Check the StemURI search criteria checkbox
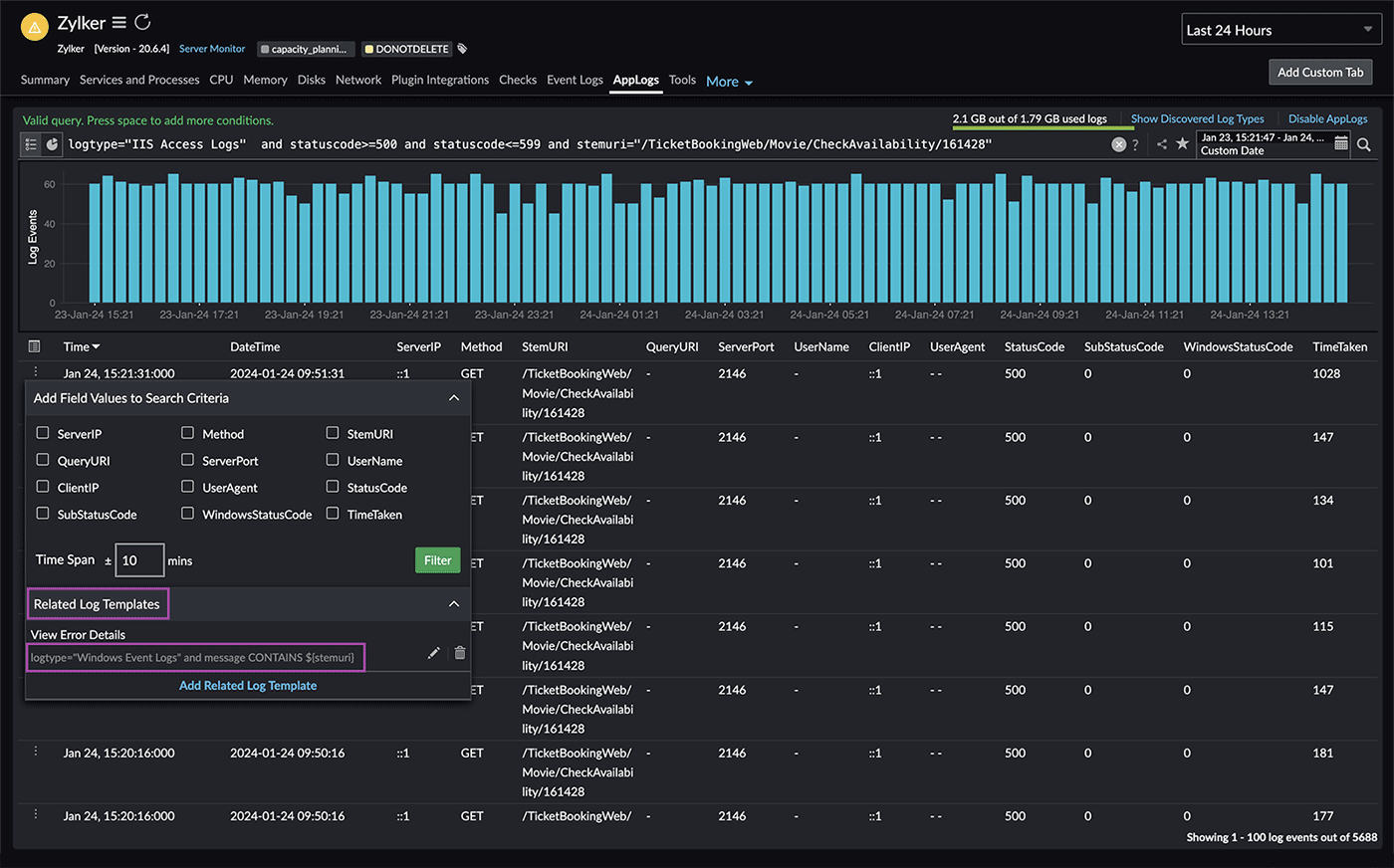The image size is (1394, 868). coord(333,433)
